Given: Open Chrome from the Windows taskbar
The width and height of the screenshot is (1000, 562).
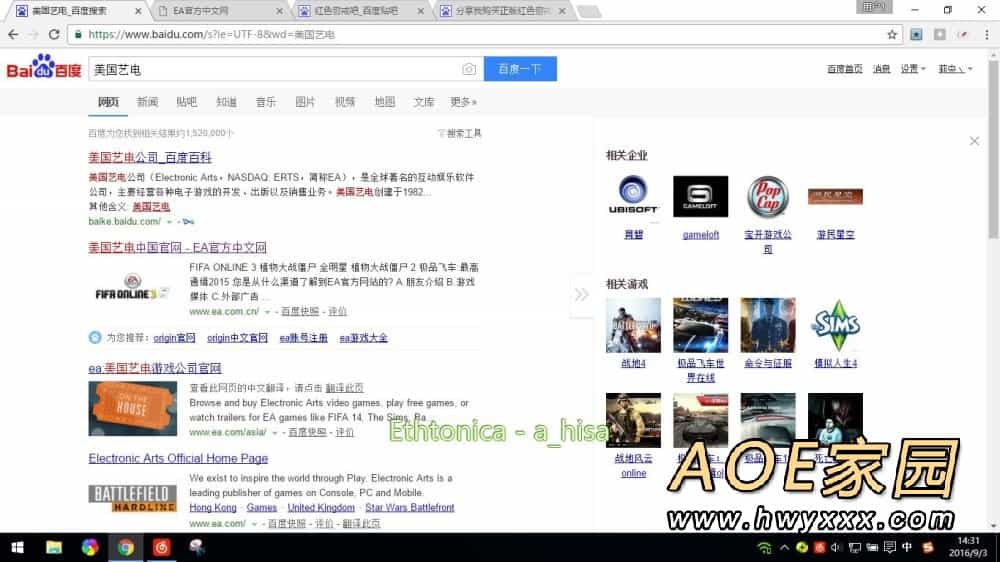Looking at the screenshot, I should coord(125,547).
